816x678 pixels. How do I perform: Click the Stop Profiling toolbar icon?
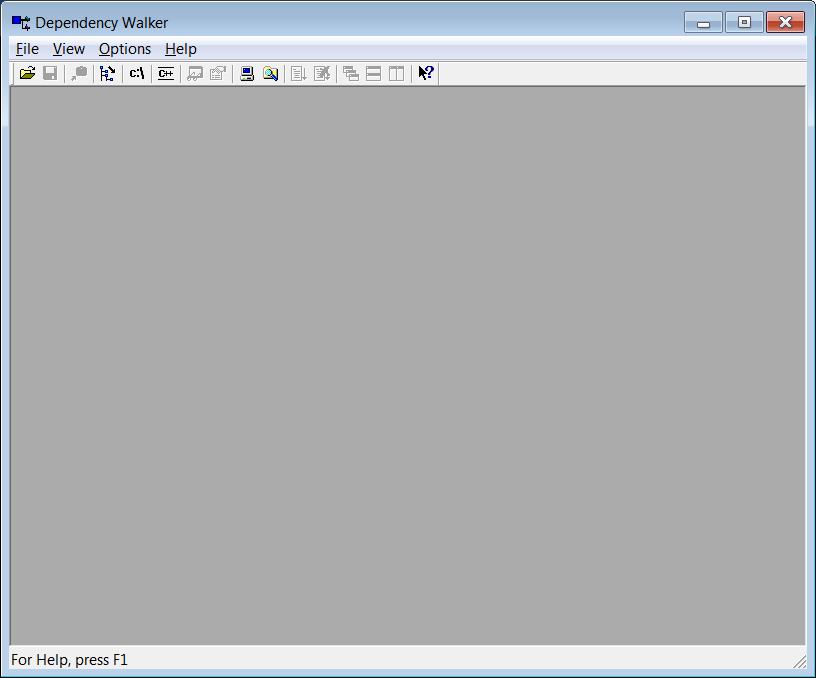coord(322,73)
